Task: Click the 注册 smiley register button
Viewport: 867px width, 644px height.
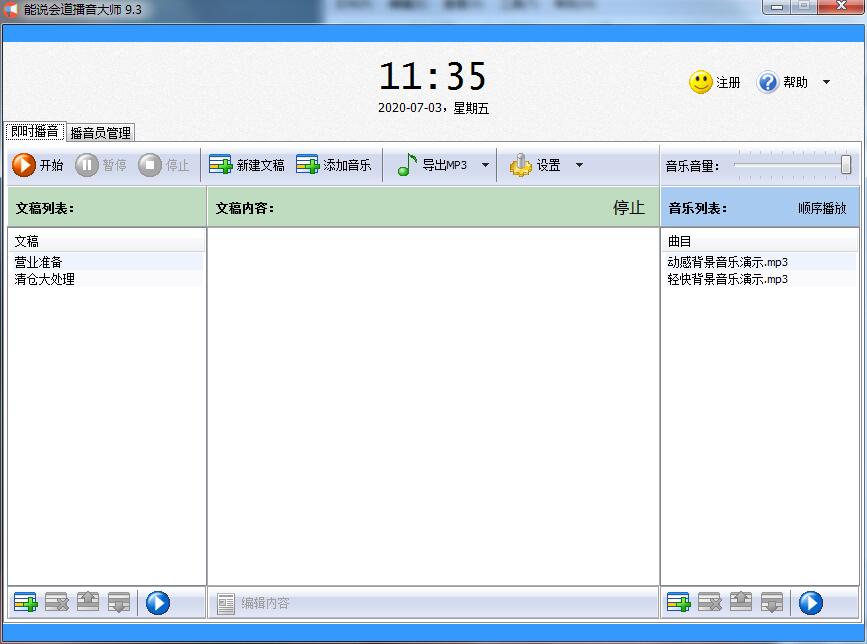Action: click(714, 82)
